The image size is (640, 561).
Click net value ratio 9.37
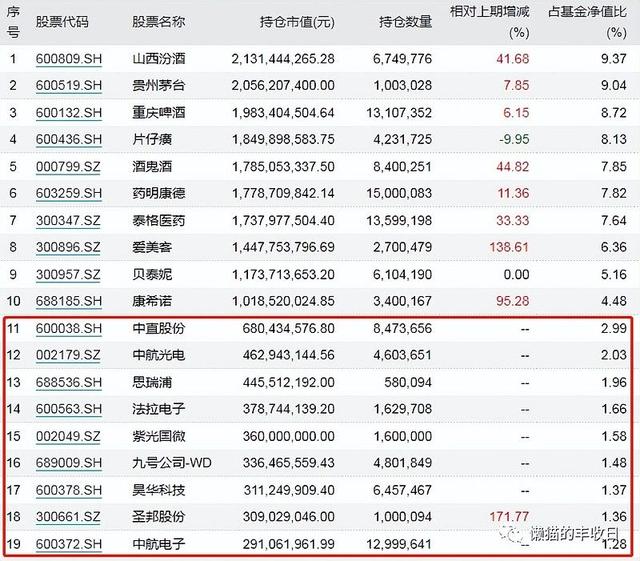click(613, 59)
